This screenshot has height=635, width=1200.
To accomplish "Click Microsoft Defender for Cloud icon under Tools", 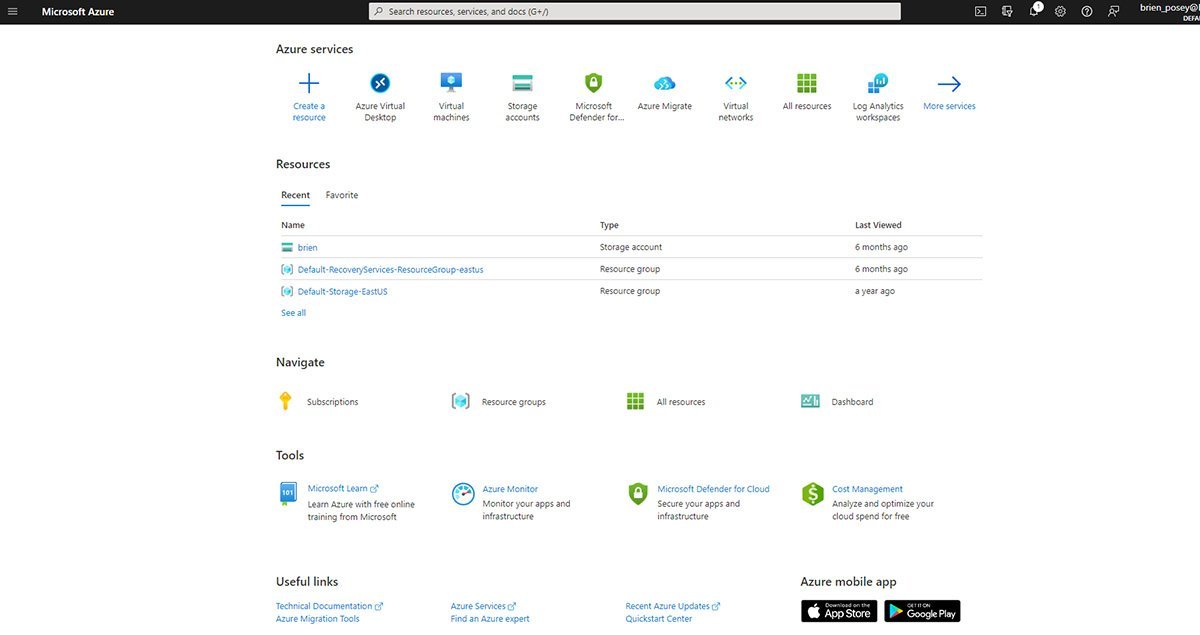I will tap(638, 493).
